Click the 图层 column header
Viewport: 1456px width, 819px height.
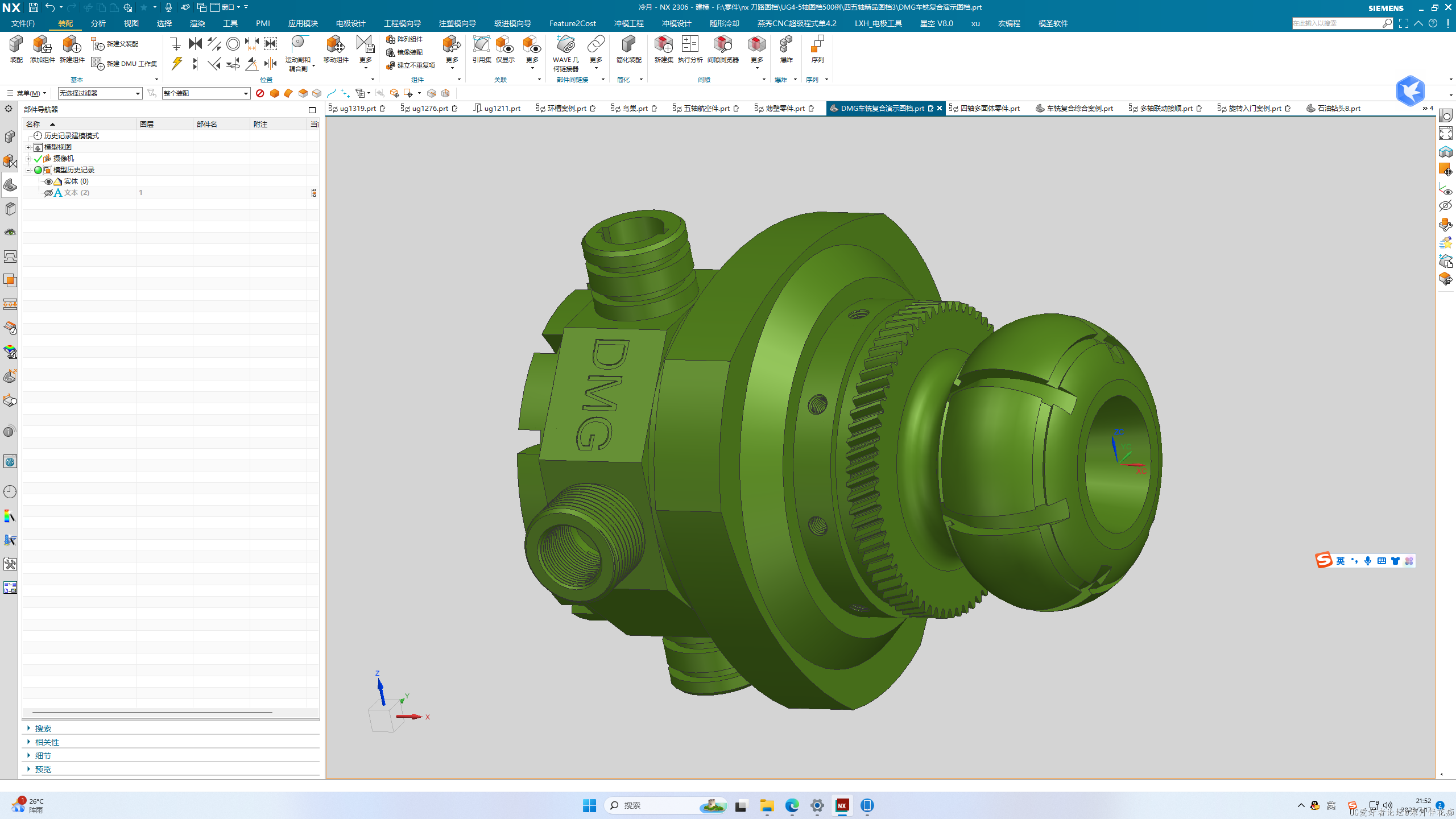pos(165,124)
